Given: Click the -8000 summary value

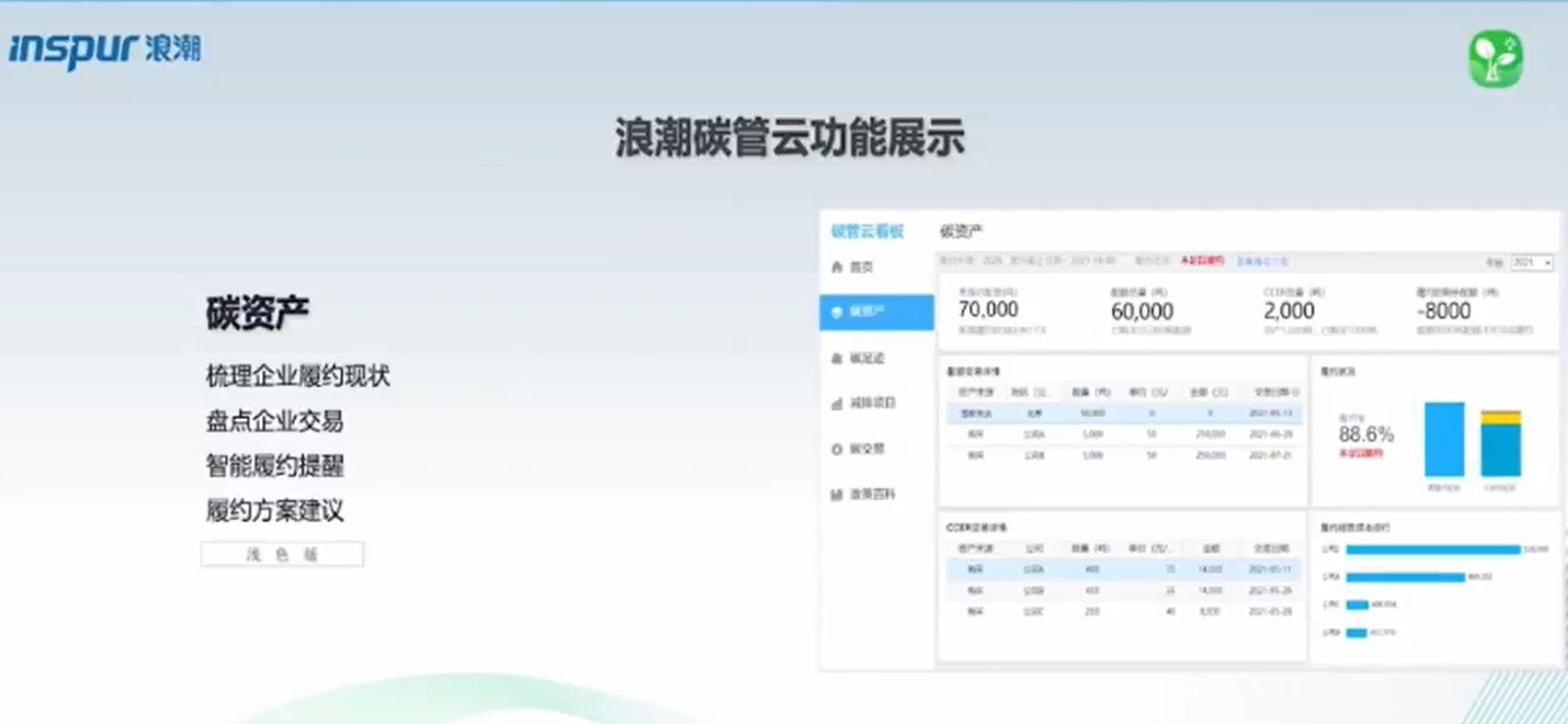Looking at the screenshot, I should tap(1444, 311).
